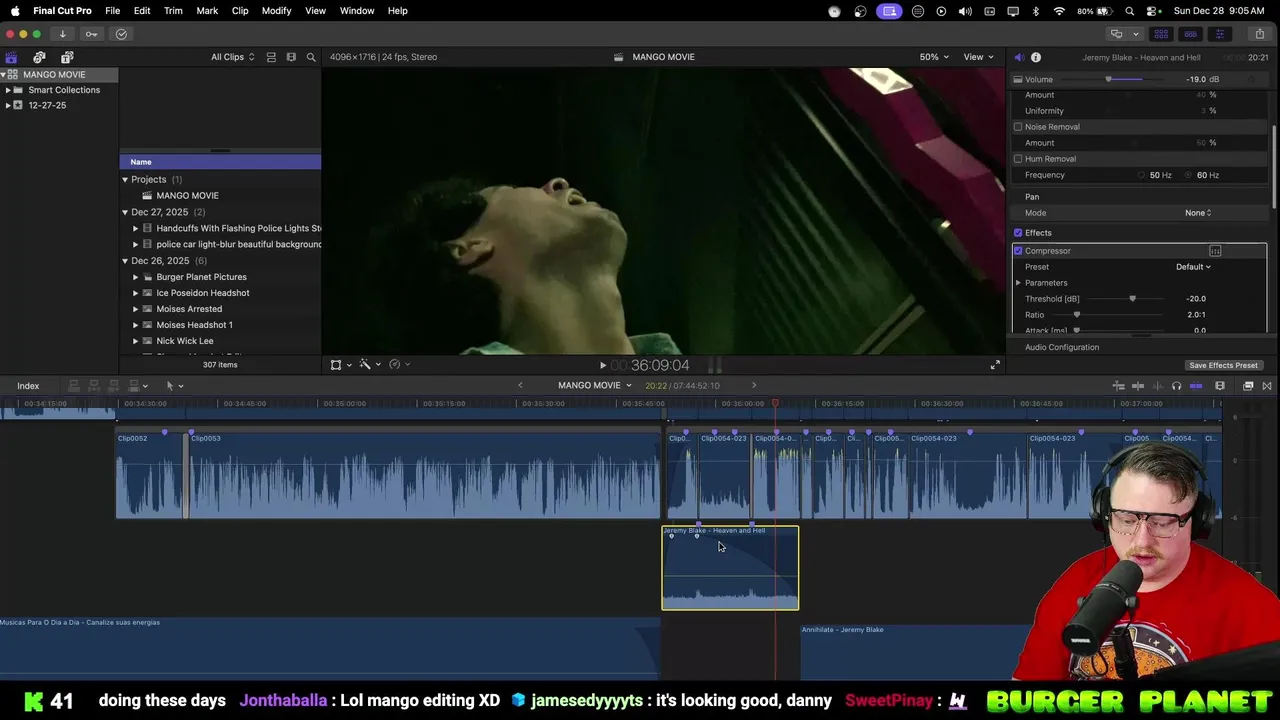The width and height of the screenshot is (1280, 720).
Task: Disable the Effects section checkbox
Action: 1018,233
